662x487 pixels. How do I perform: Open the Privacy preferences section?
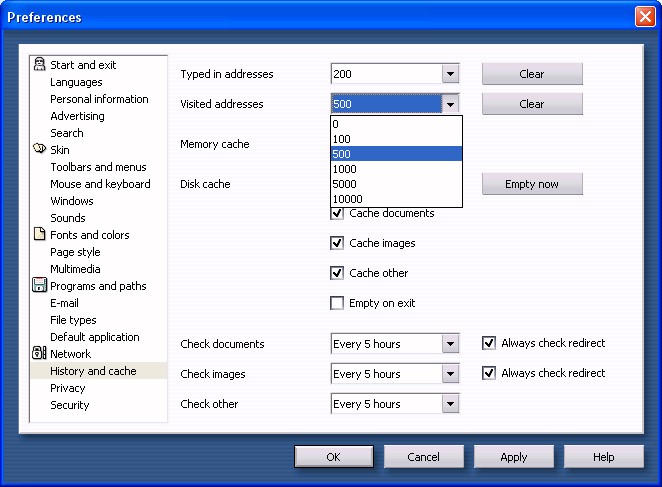68,388
